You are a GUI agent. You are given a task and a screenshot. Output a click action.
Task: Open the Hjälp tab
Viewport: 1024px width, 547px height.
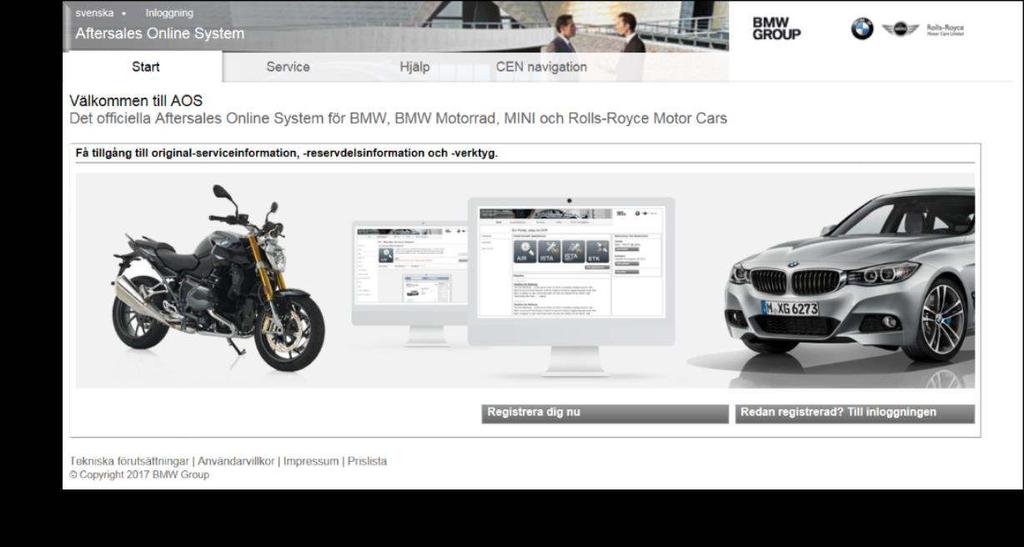click(415, 67)
